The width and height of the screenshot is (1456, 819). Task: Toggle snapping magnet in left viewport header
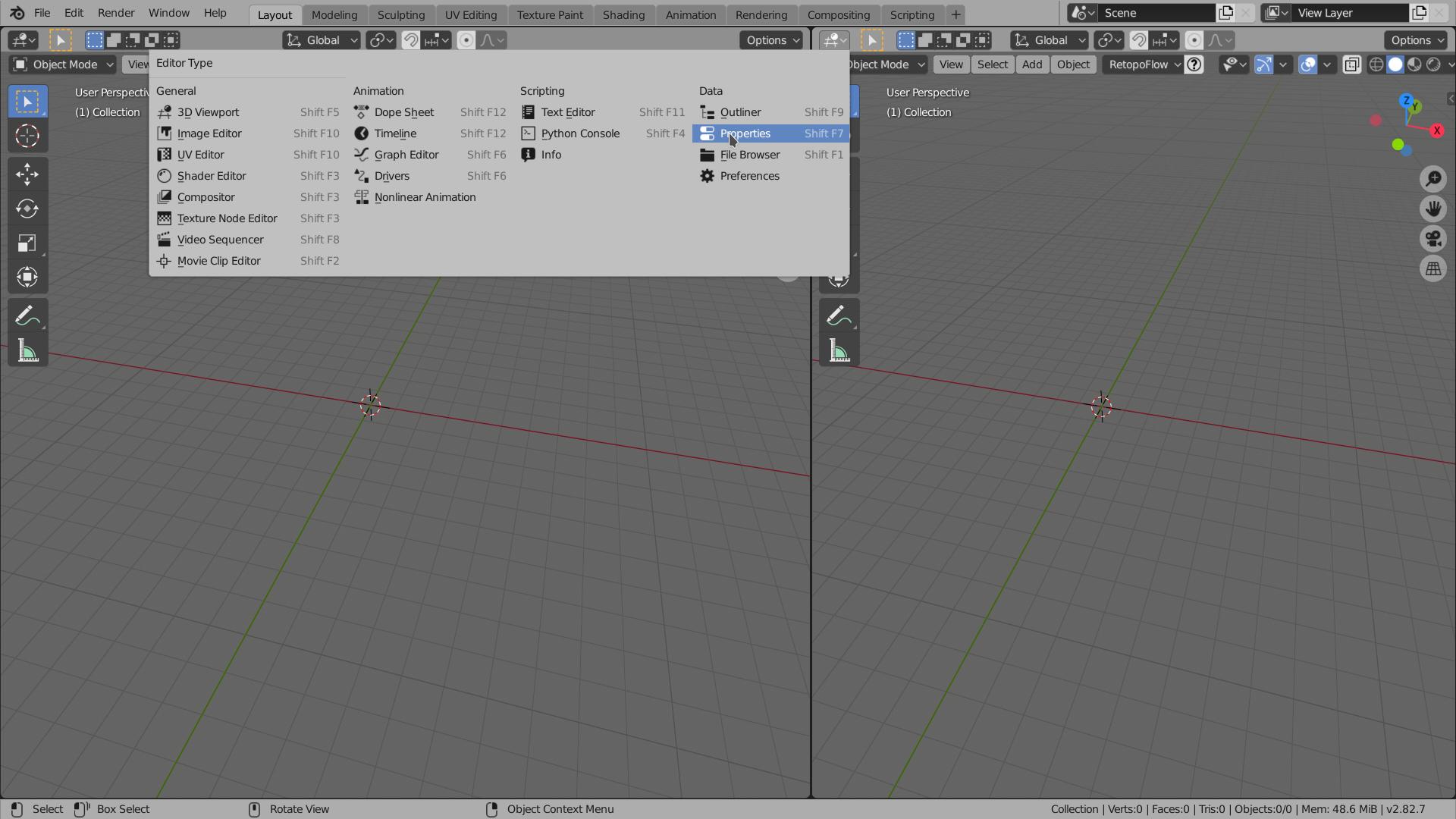coord(410,40)
